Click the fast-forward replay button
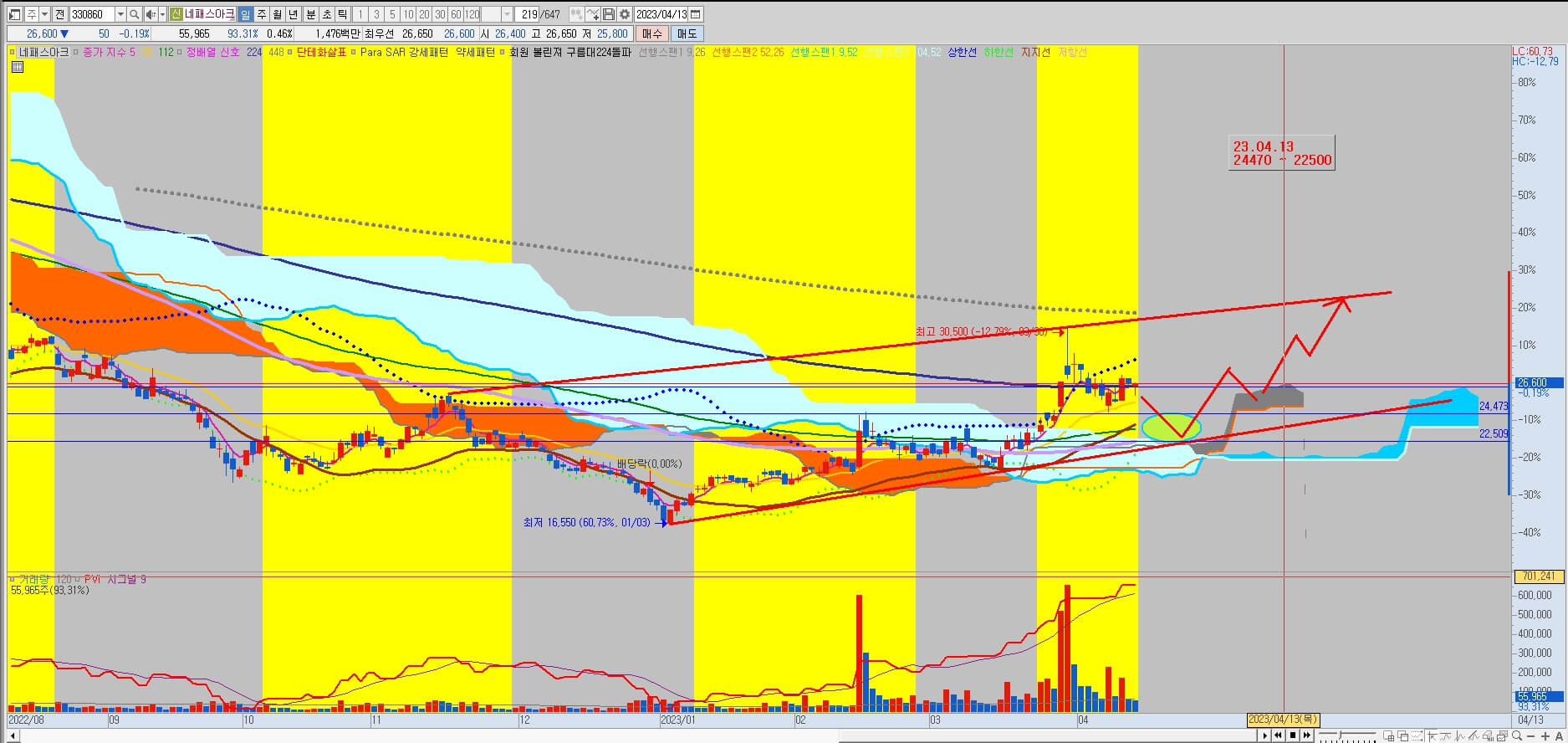Image resolution: width=1568 pixels, height=743 pixels. (x=1307, y=735)
